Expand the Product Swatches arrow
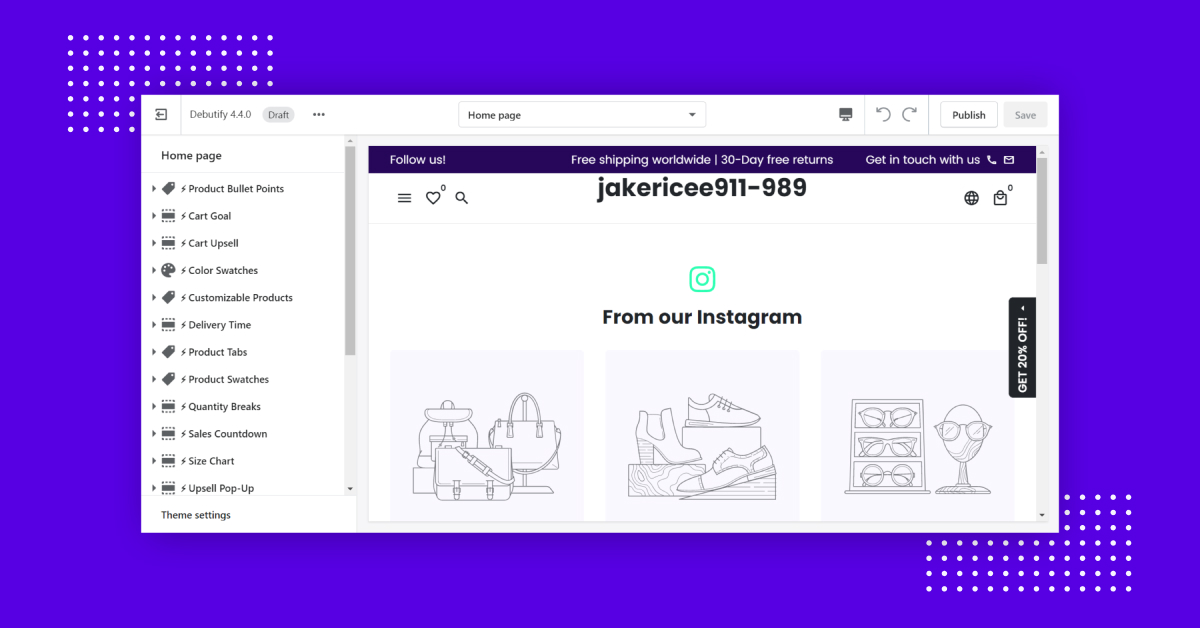This screenshot has width=1200, height=628. (154, 379)
